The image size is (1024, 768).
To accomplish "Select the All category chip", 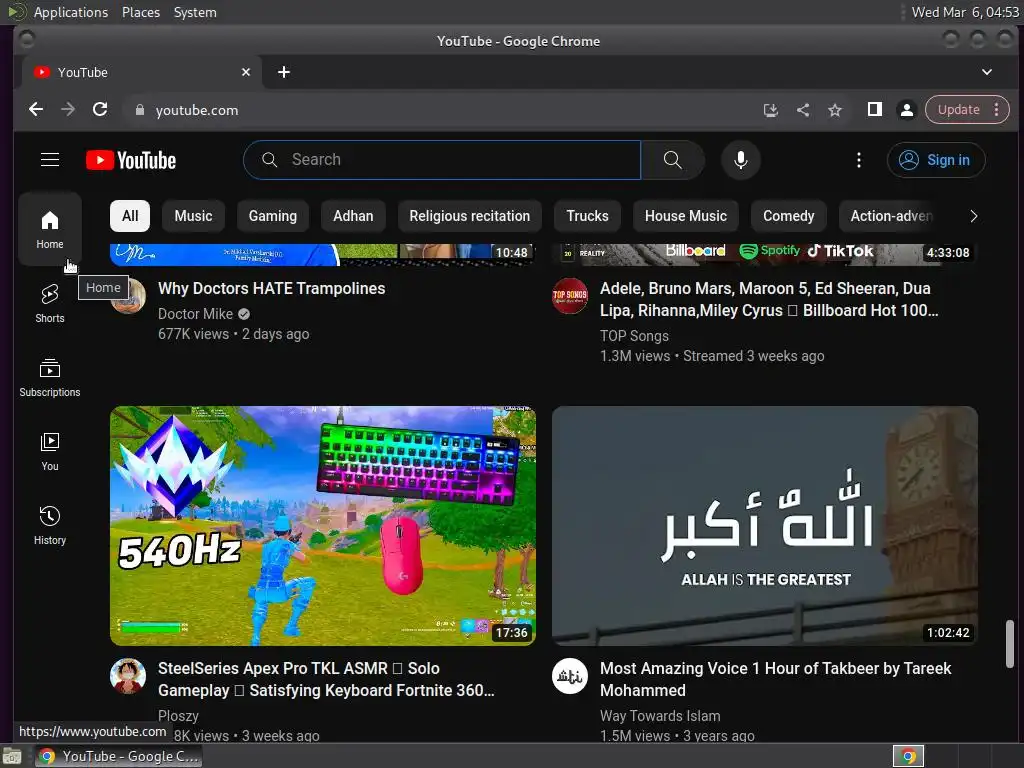I will (130, 216).
